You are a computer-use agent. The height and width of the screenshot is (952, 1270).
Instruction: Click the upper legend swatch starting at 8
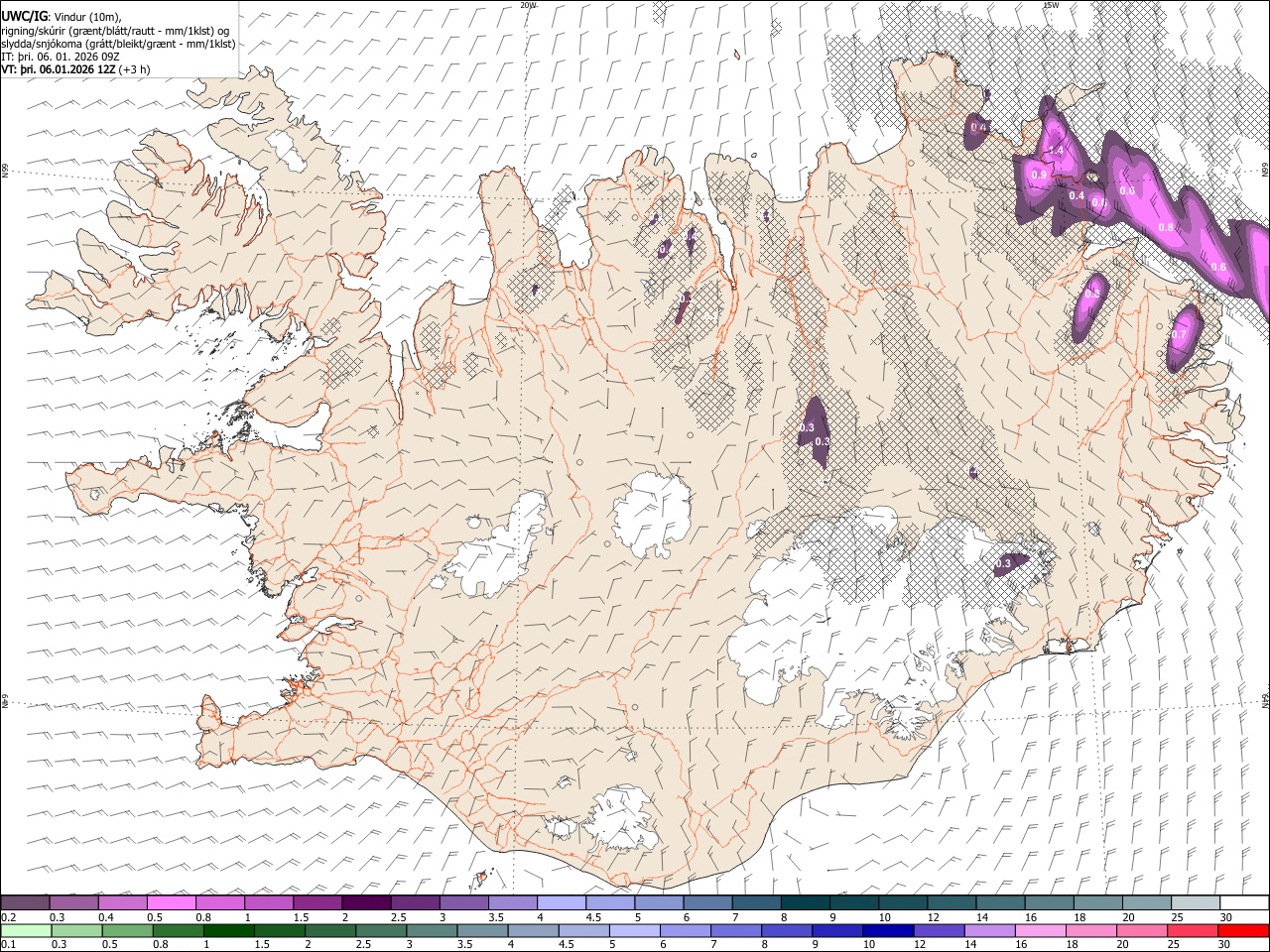point(805,902)
